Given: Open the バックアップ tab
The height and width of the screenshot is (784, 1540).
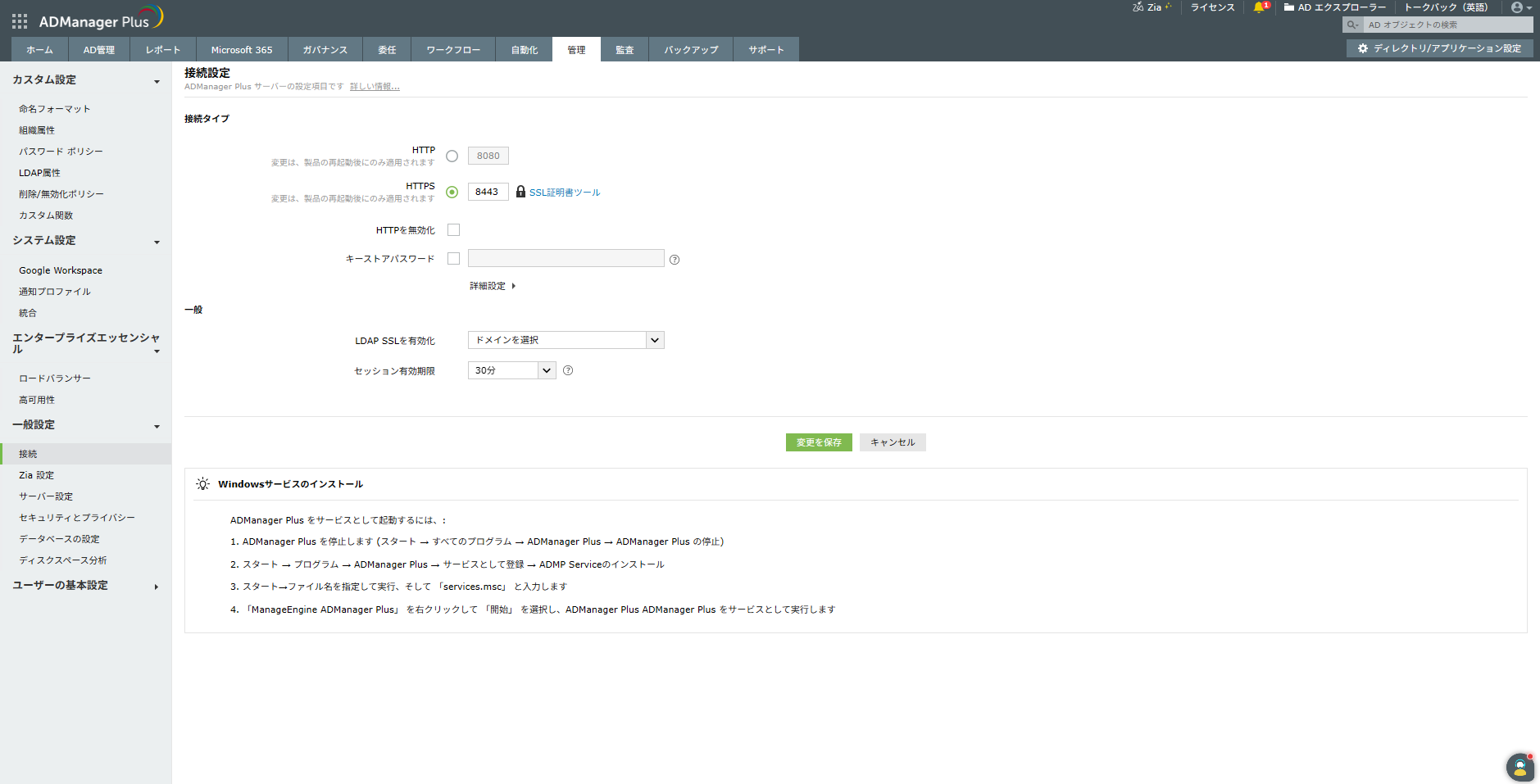Looking at the screenshot, I should point(691,50).
